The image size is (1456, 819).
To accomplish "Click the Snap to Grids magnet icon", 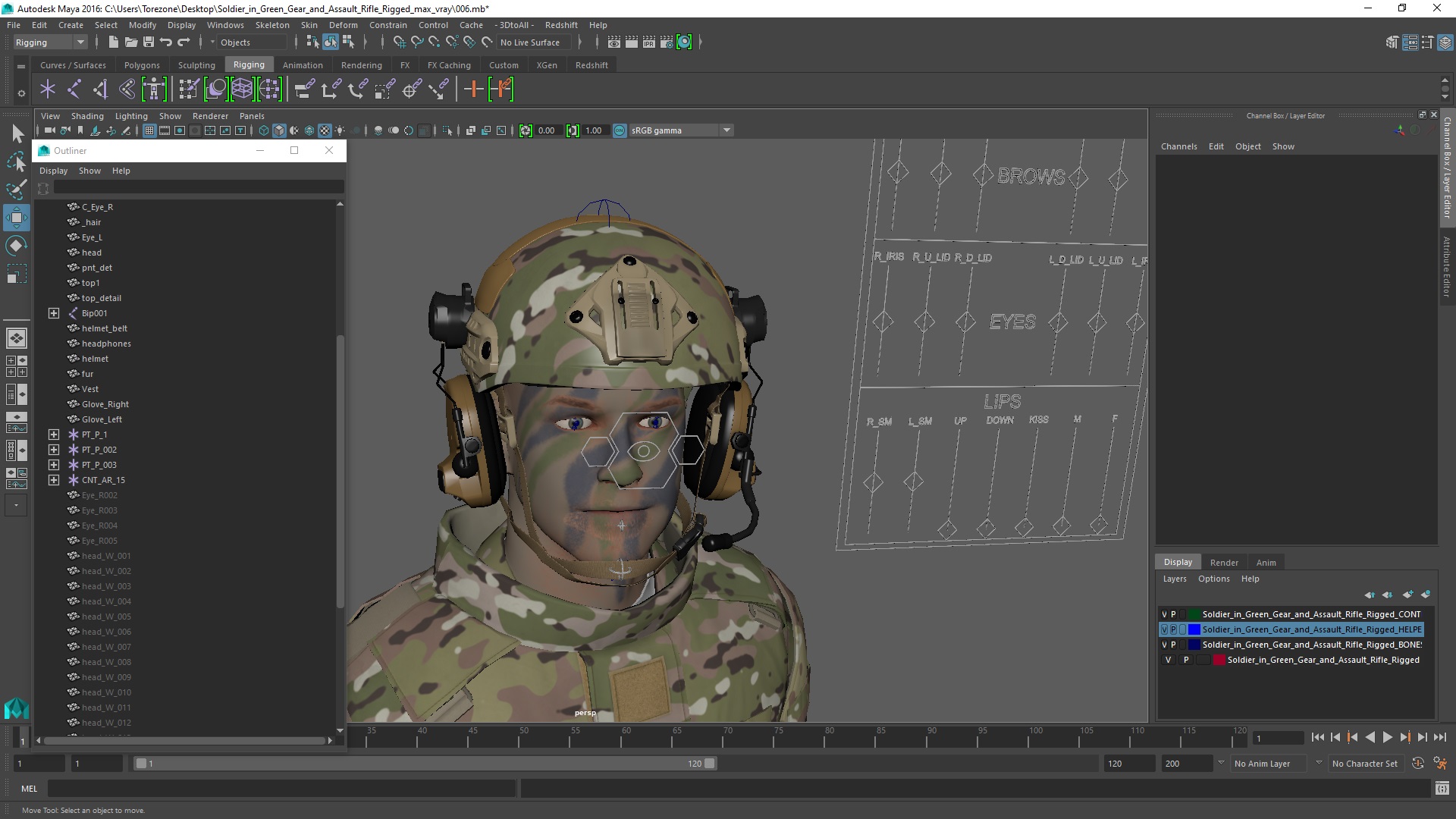I will click(x=399, y=42).
